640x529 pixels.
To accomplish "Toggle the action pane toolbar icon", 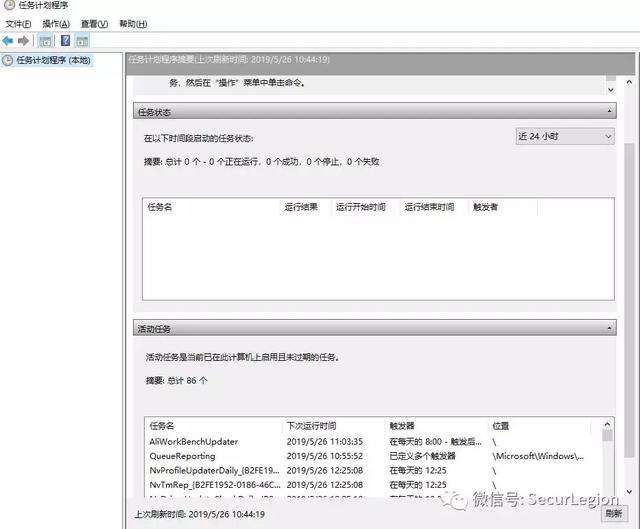I will (x=82, y=41).
